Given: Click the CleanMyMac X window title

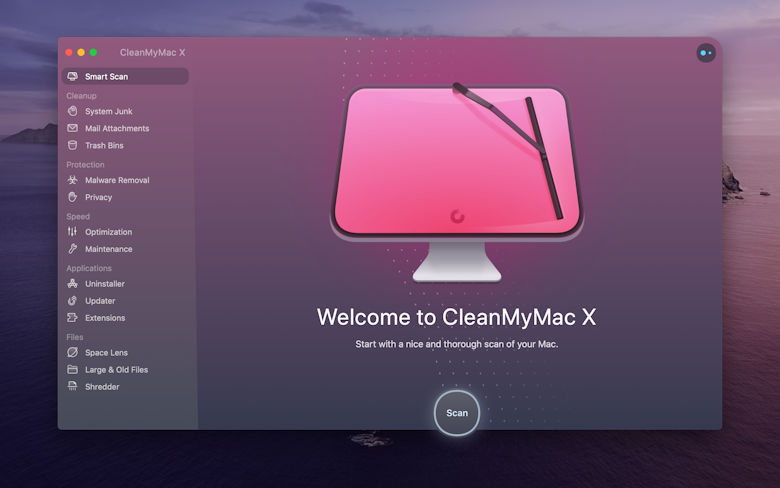Looking at the screenshot, I should 152,52.
